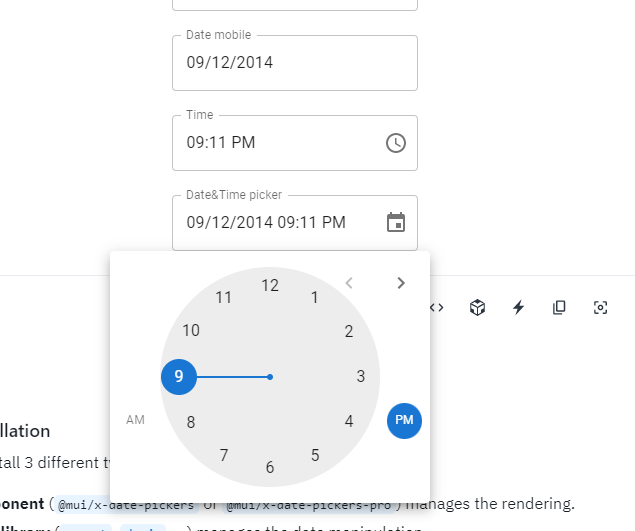Choose hour 6 on the clock
This screenshot has height=531, width=635.
(270, 467)
